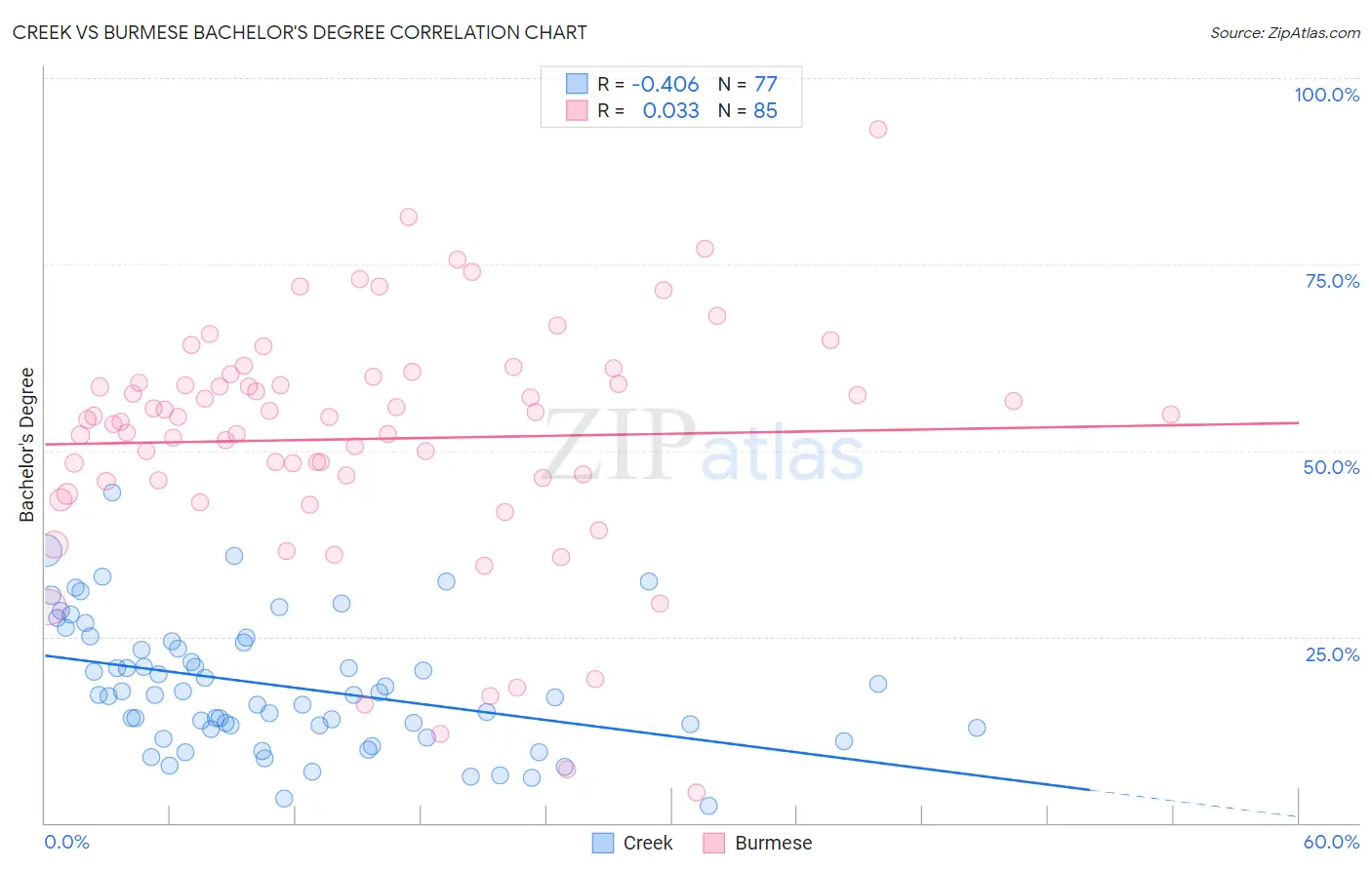Click the pink Burmese swatch beside R = 0.033
This screenshot has height=870, width=1372.
577,110
